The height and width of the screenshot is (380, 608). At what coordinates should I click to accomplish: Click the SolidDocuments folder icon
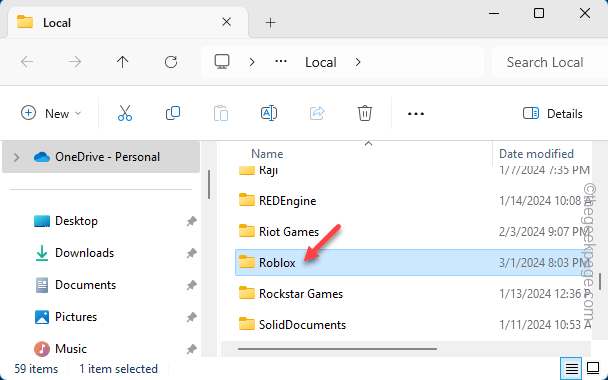coord(247,325)
